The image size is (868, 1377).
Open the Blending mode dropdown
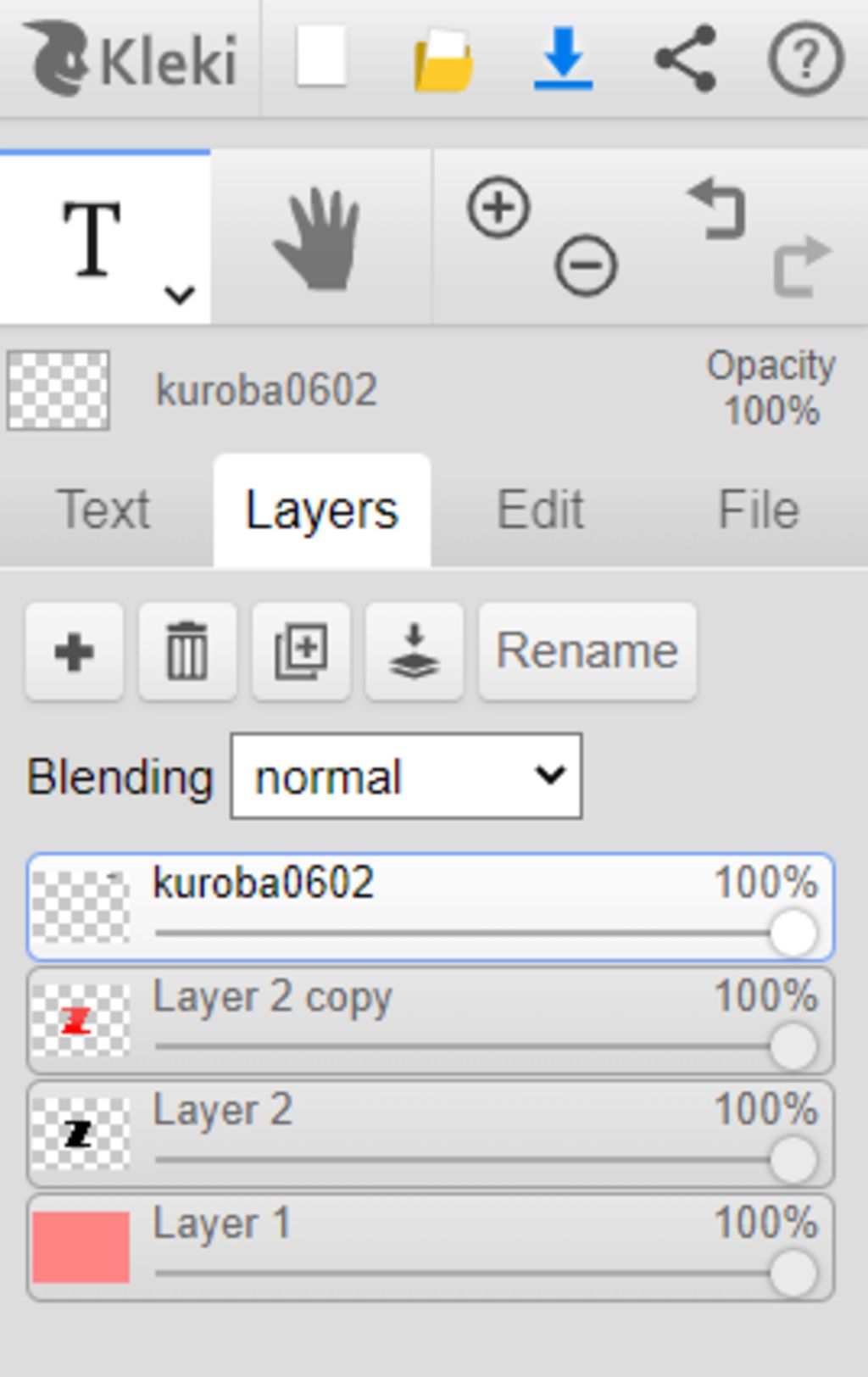coord(406,777)
